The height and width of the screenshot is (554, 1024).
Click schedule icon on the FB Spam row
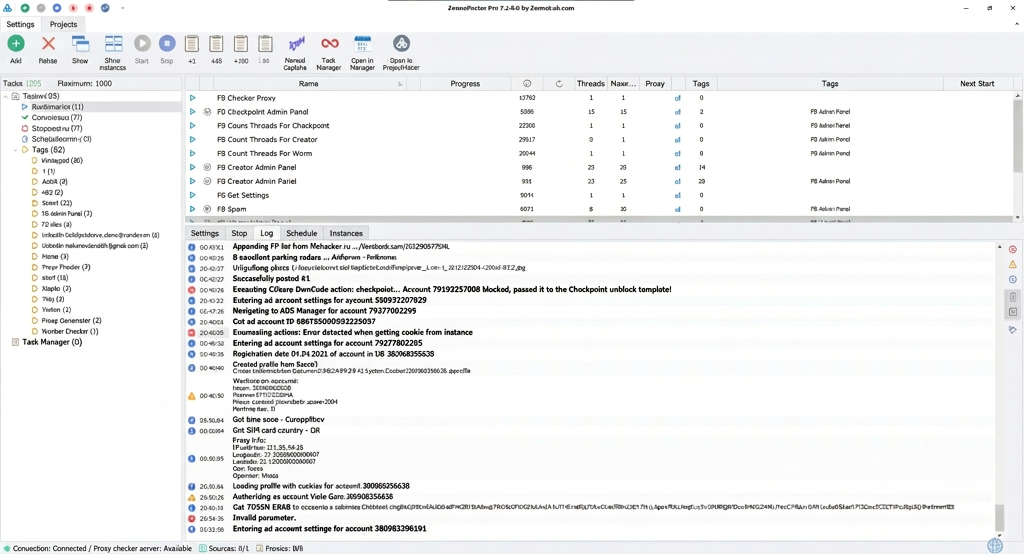coord(207,209)
